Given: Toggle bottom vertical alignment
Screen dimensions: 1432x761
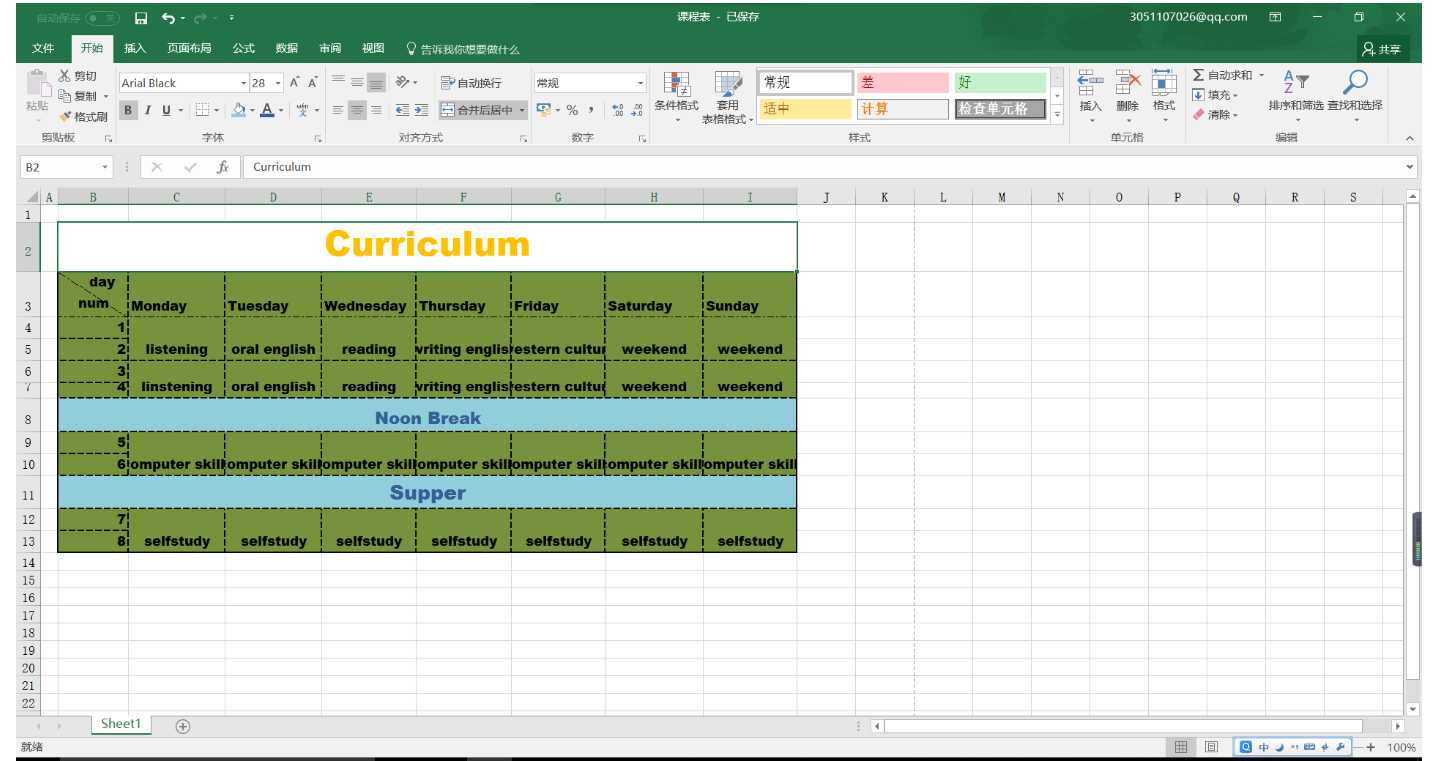Looking at the screenshot, I should point(376,82).
